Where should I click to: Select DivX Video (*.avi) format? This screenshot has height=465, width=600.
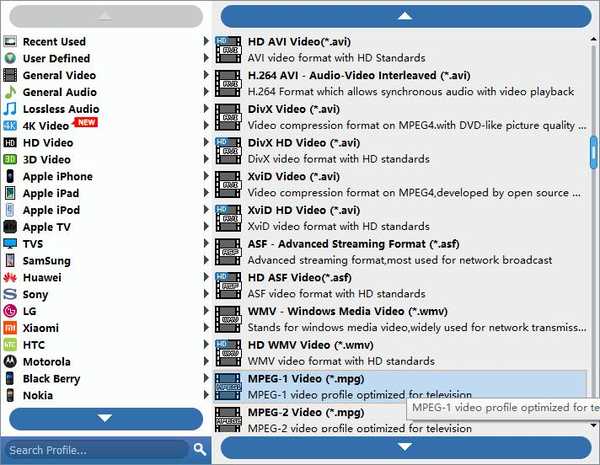click(x=400, y=117)
